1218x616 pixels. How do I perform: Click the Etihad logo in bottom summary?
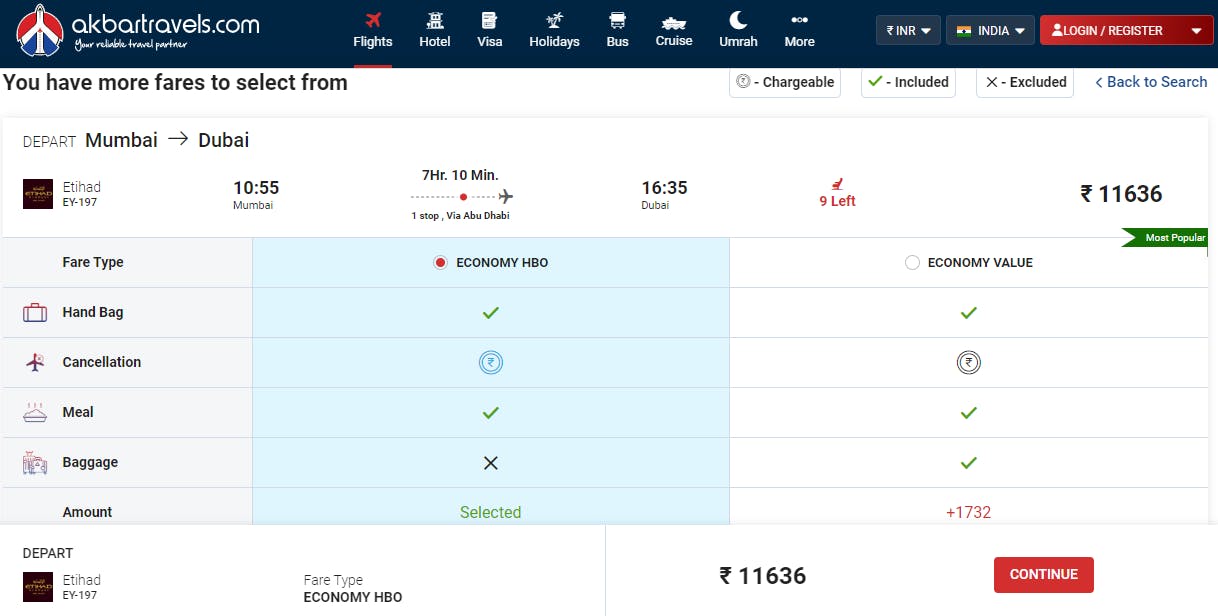38,587
